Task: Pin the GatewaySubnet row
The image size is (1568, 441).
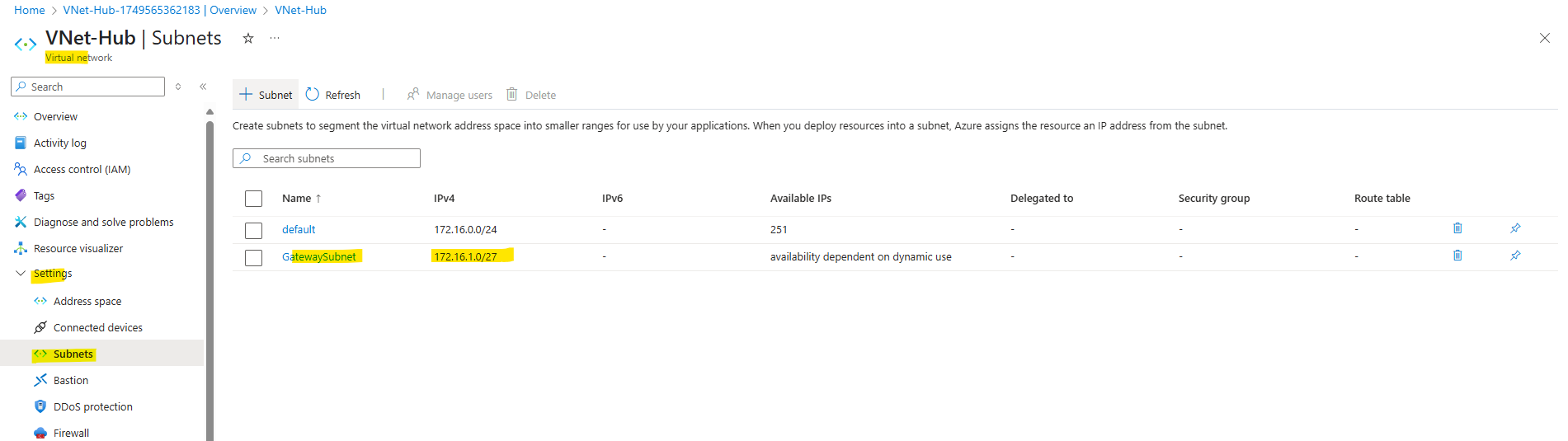Action: click(x=1515, y=256)
